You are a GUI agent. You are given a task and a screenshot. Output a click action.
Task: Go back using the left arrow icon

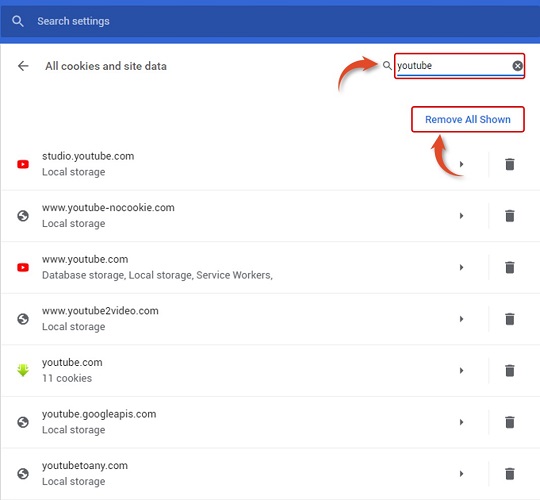pos(23,66)
